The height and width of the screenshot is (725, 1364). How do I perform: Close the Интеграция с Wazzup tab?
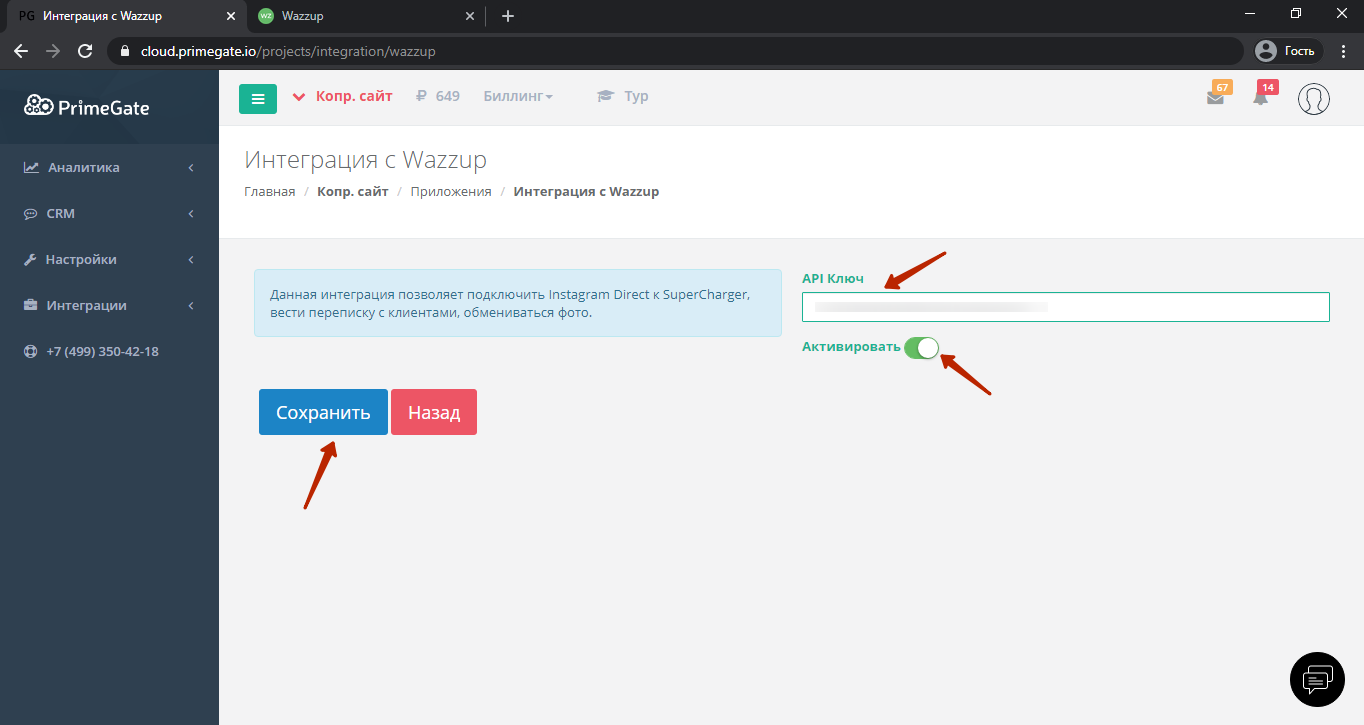pos(232,16)
